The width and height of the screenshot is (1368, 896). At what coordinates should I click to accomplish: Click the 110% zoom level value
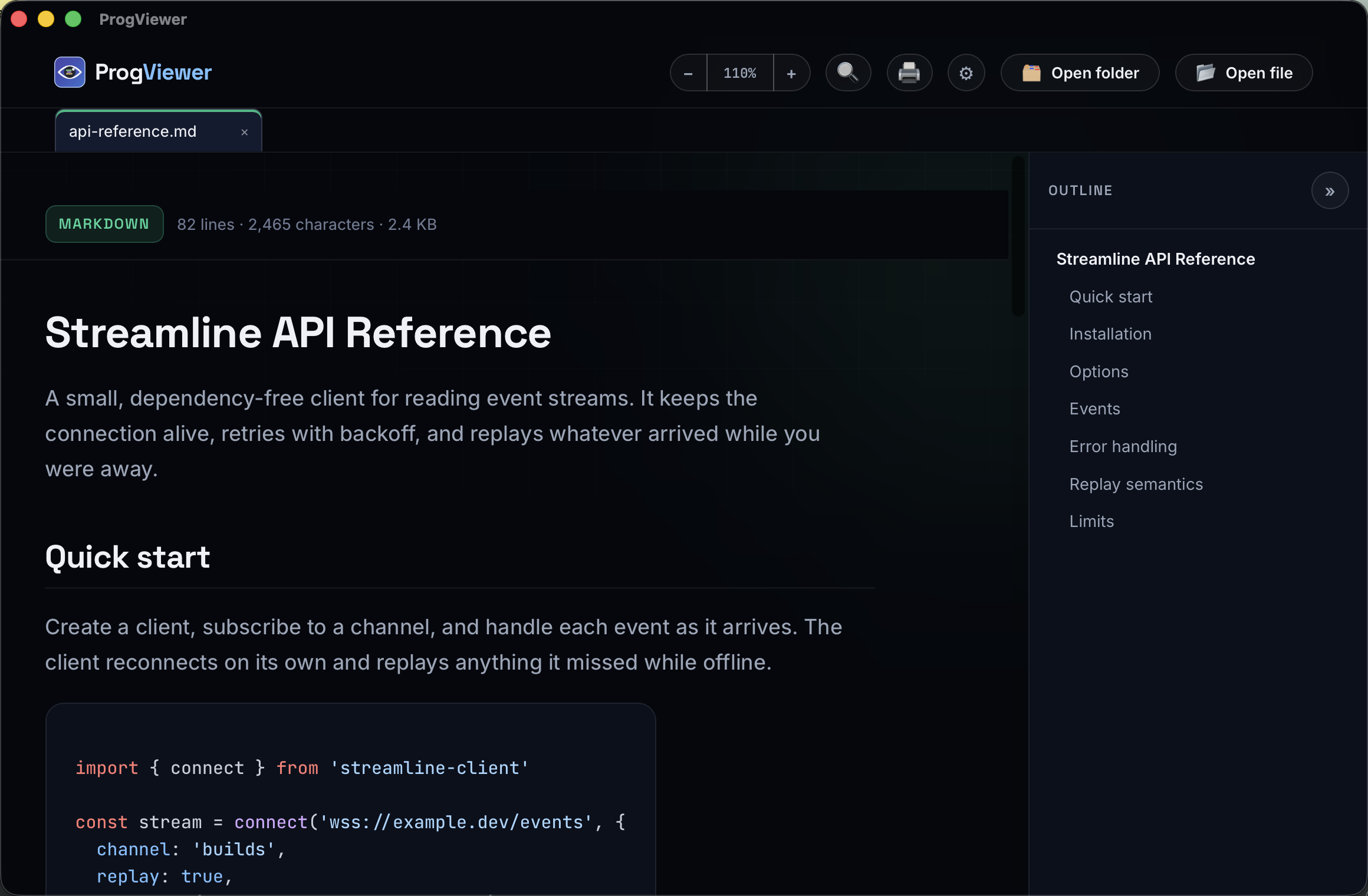(x=740, y=73)
